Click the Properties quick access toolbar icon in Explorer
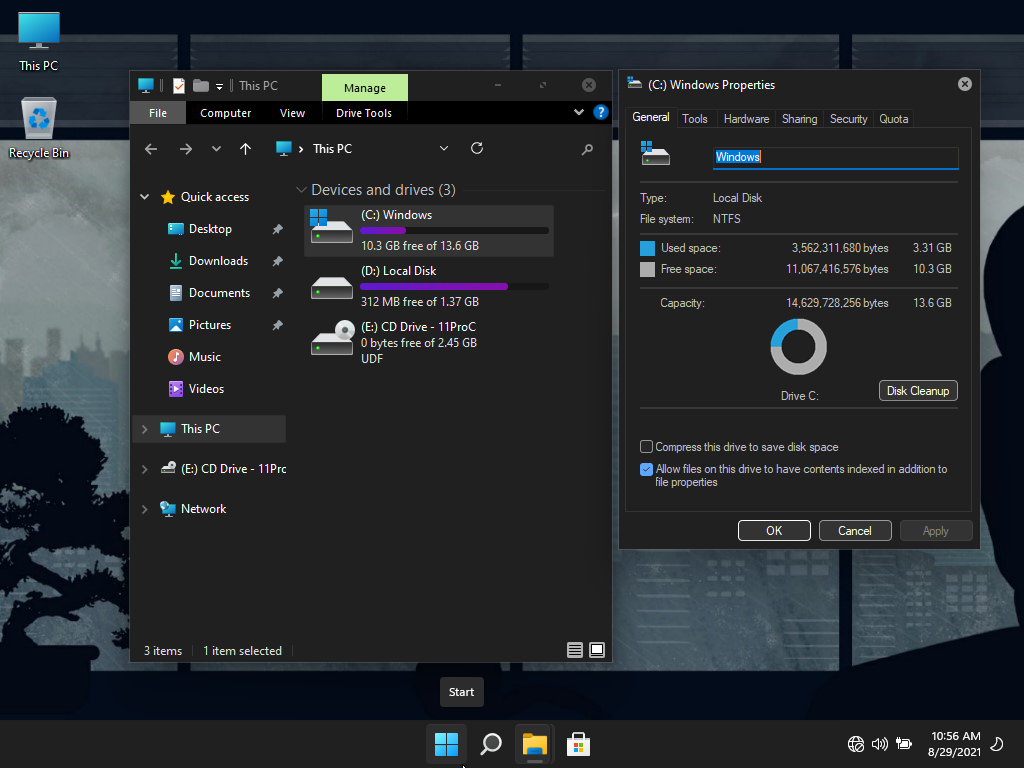1024x768 pixels. (x=178, y=86)
